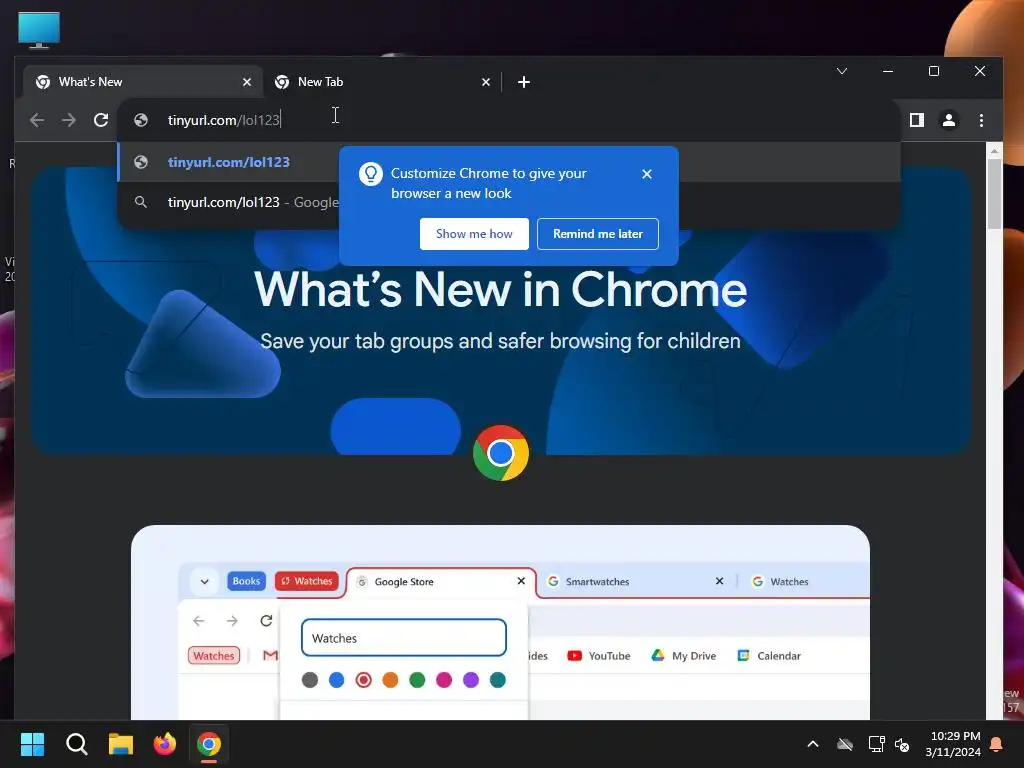Screen dimensions: 1024x768
Task: Close the New Tab tab
Action: 486,82
